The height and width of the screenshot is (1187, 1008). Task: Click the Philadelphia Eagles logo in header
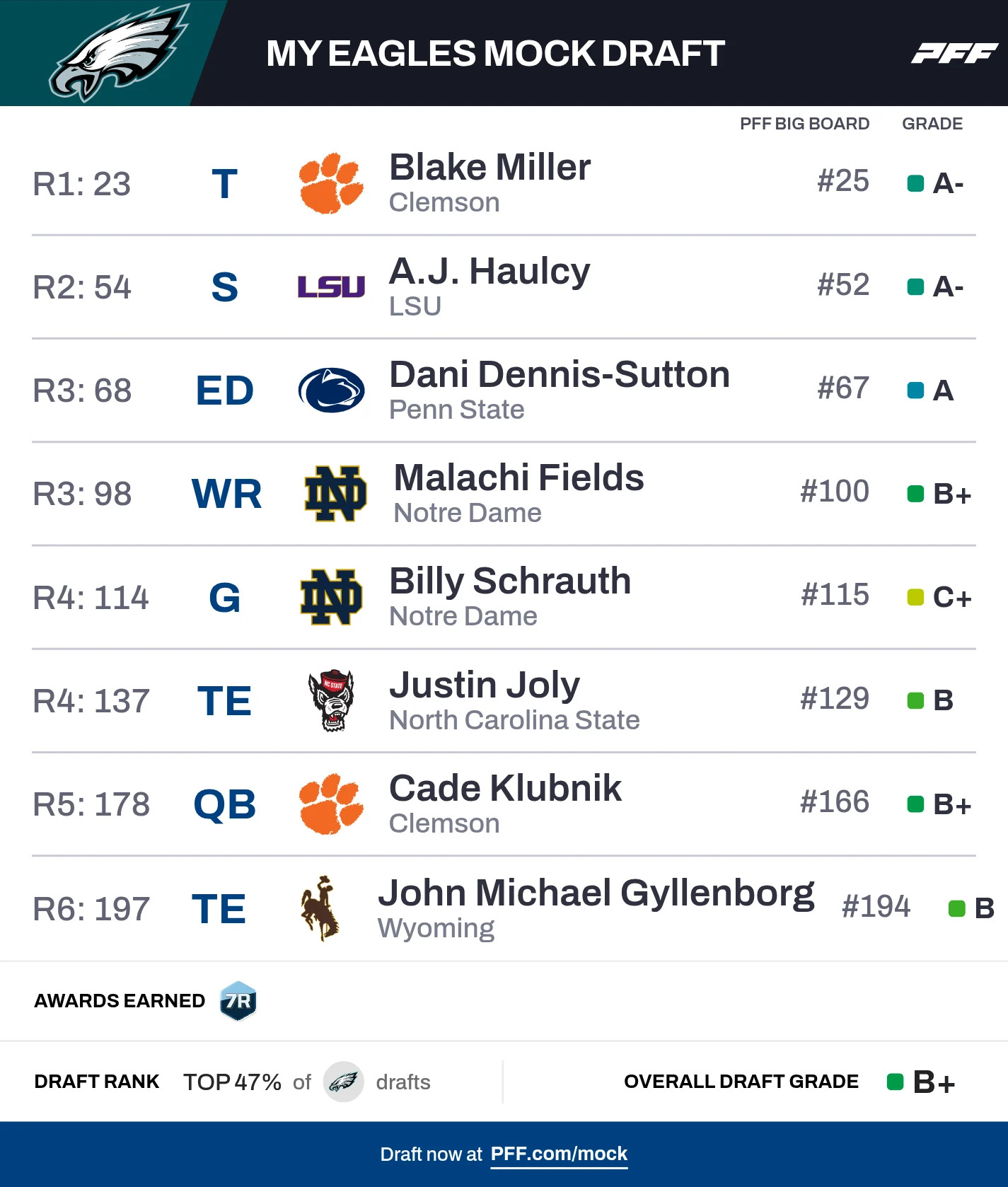point(118,53)
